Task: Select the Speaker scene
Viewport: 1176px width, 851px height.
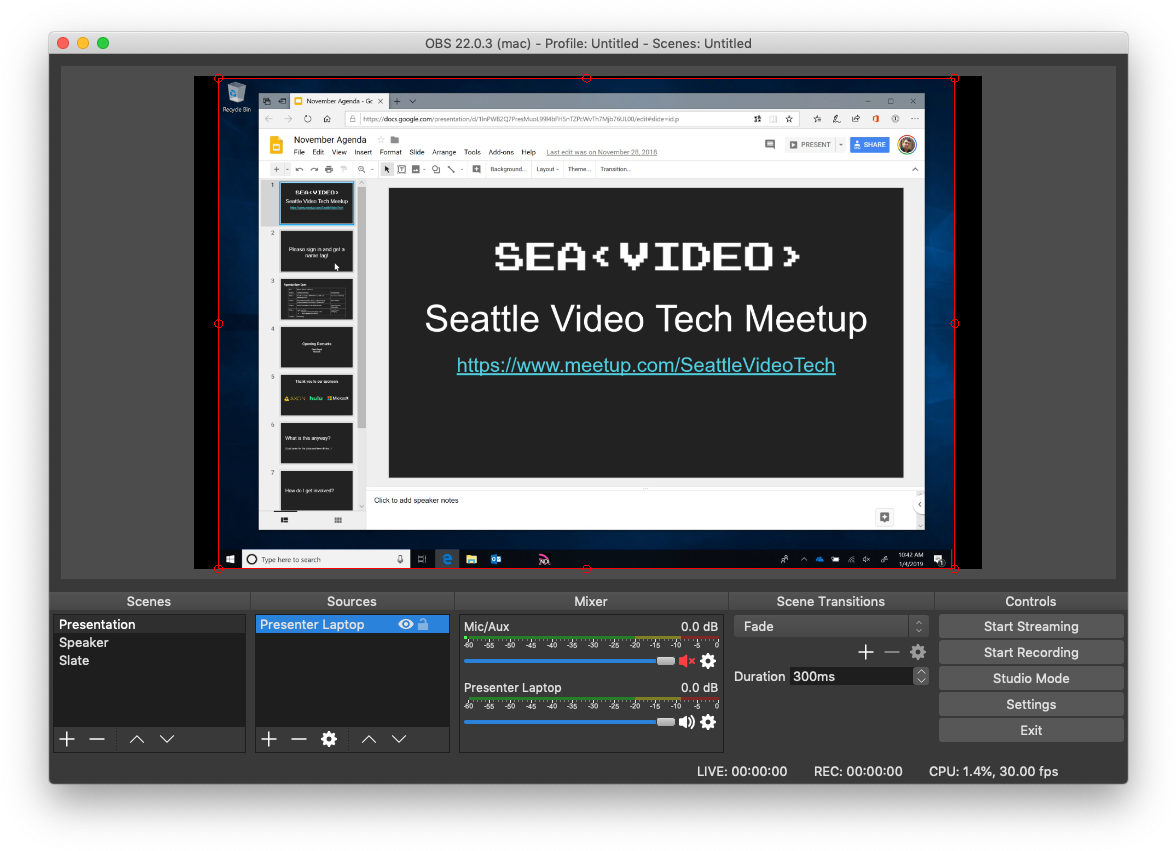Action: (84, 642)
